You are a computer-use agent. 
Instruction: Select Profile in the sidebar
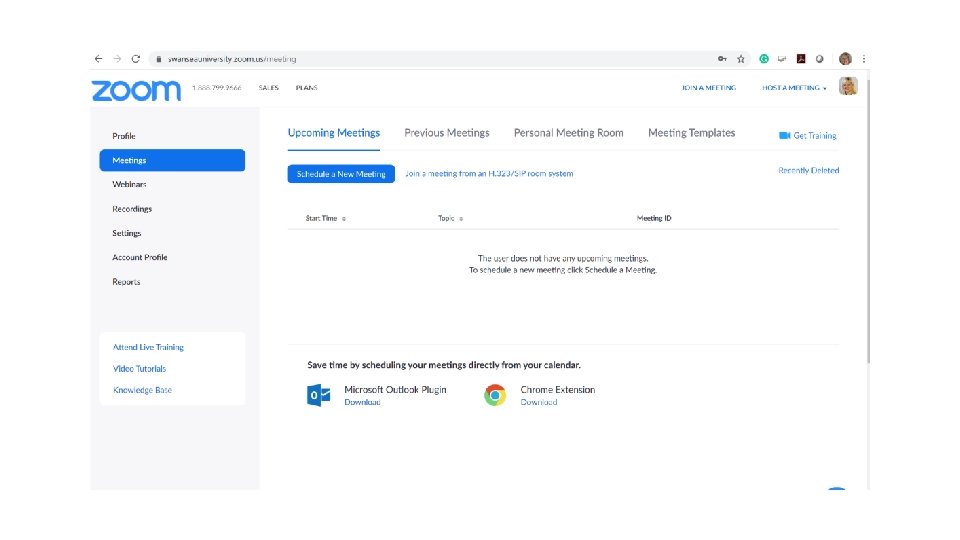[124, 136]
